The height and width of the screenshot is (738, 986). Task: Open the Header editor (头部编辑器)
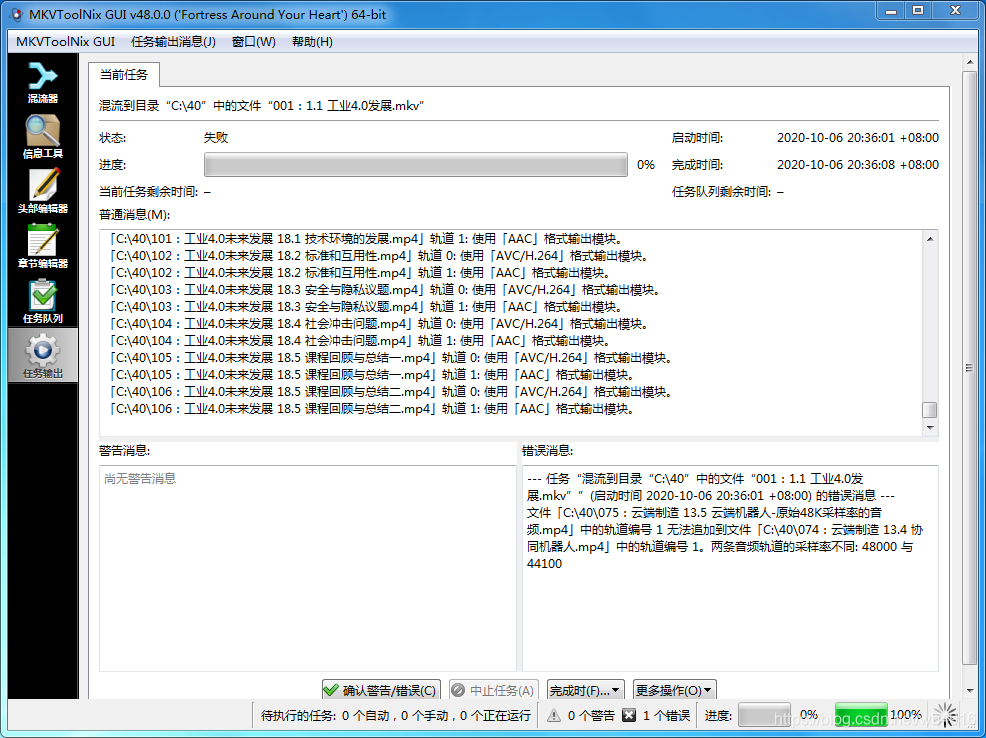pyautogui.click(x=43, y=191)
